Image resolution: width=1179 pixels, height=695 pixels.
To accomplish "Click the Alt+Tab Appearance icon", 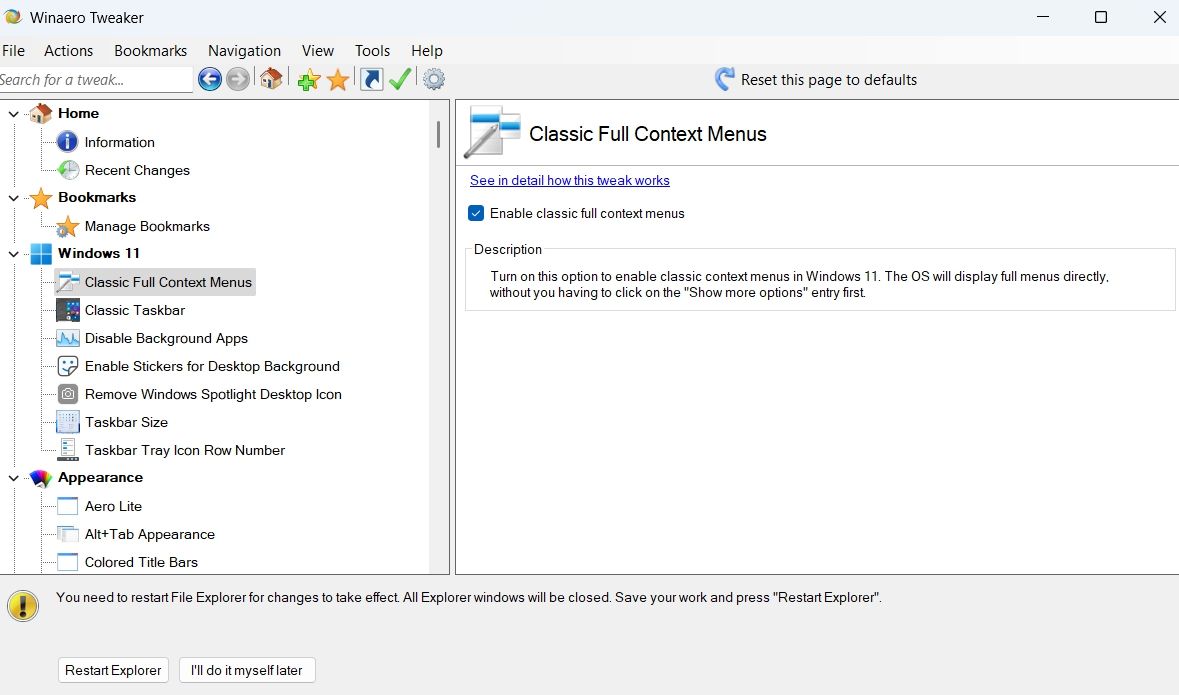I will (68, 534).
